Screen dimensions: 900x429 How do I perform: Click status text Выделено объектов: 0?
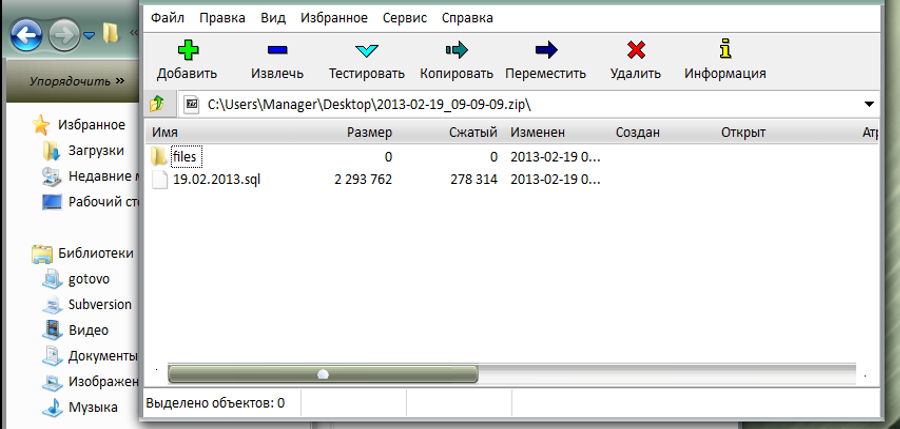click(216, 403)
